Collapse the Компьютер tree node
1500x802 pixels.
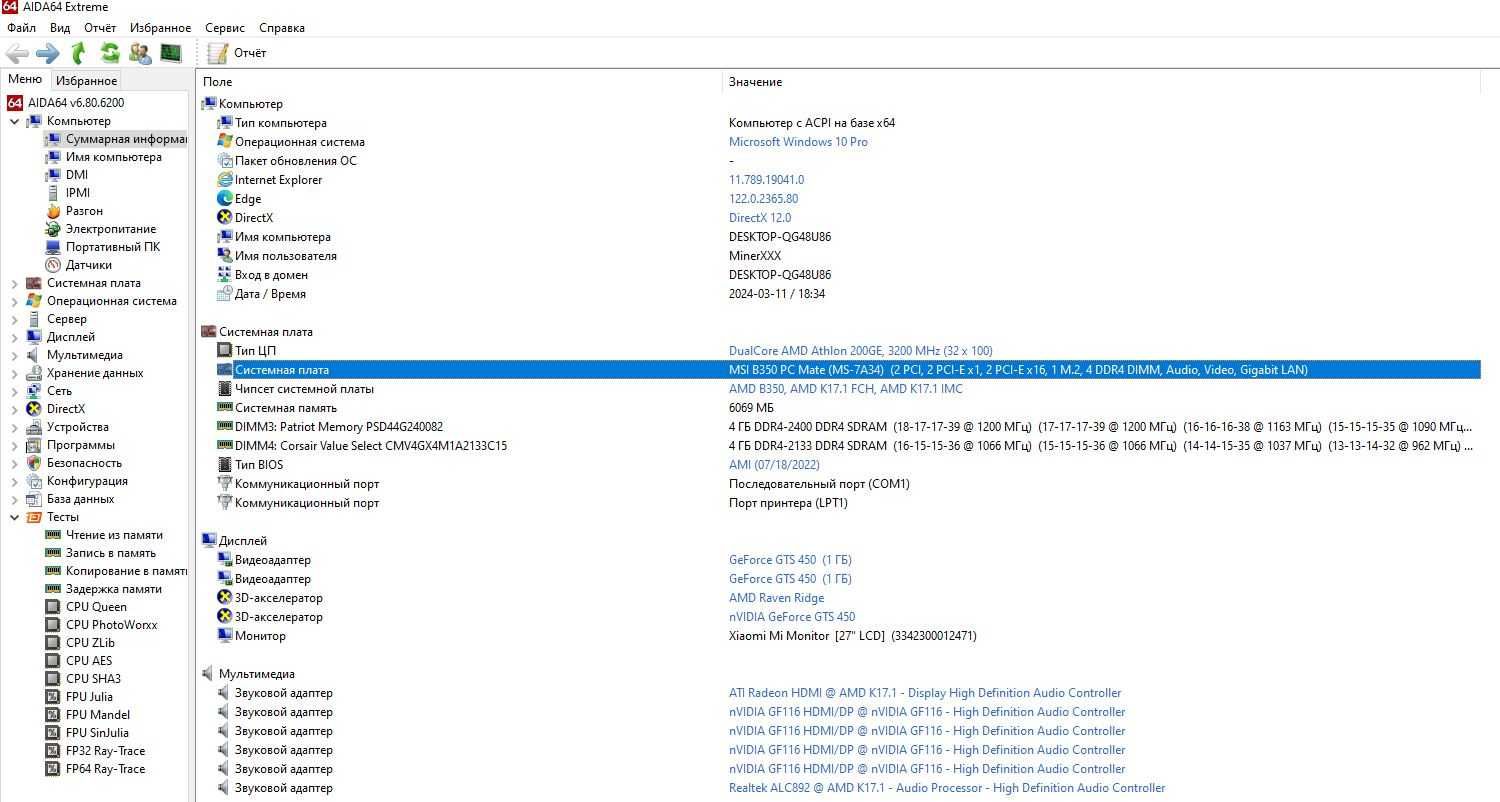click(x=14, y=121)
